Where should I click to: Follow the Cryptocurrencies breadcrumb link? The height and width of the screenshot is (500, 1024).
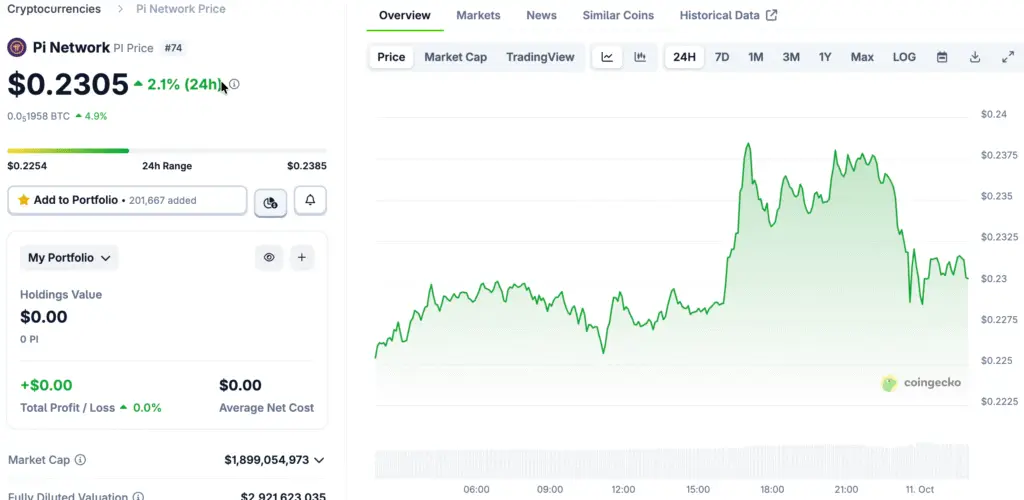(x=54, y=9)
